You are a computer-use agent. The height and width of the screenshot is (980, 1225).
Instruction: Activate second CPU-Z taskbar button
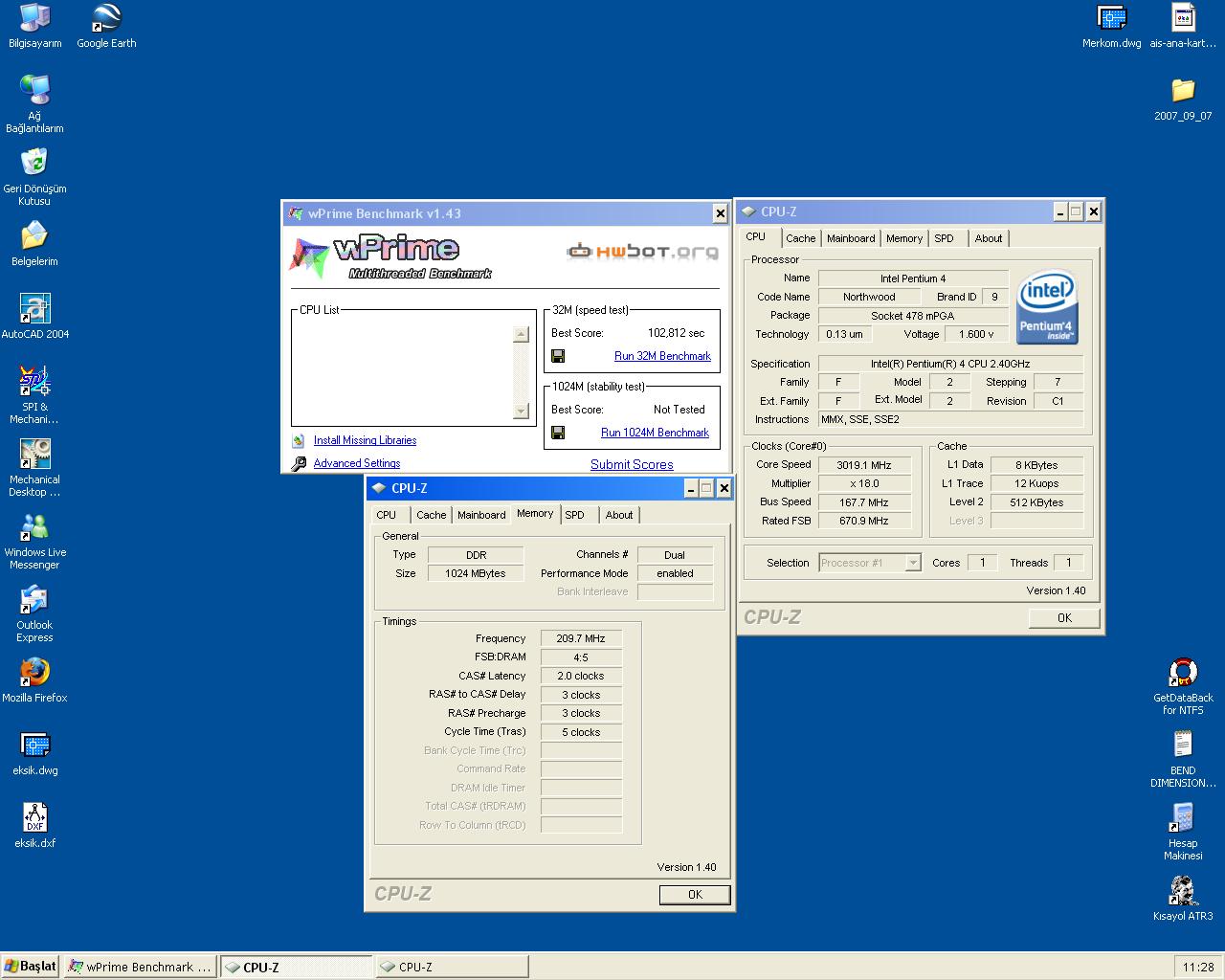452,967
